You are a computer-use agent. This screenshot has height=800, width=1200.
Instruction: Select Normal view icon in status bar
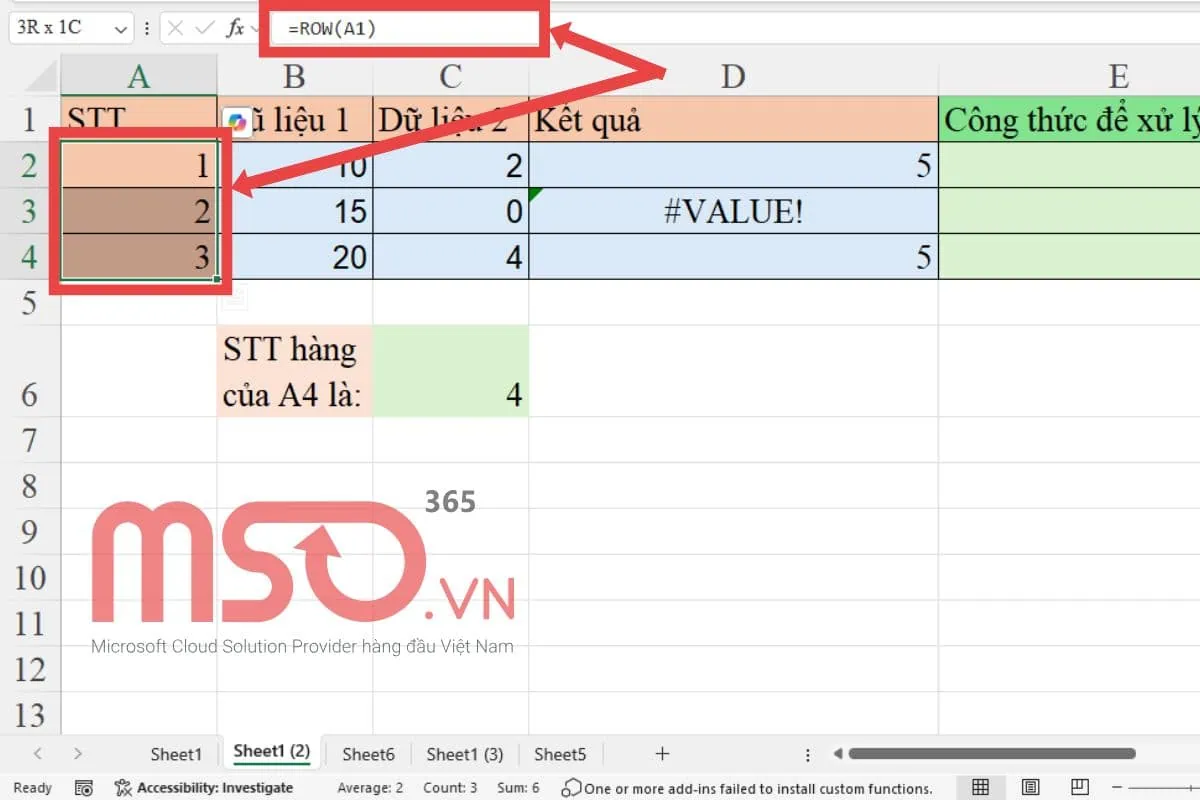[x=980, y=788]
